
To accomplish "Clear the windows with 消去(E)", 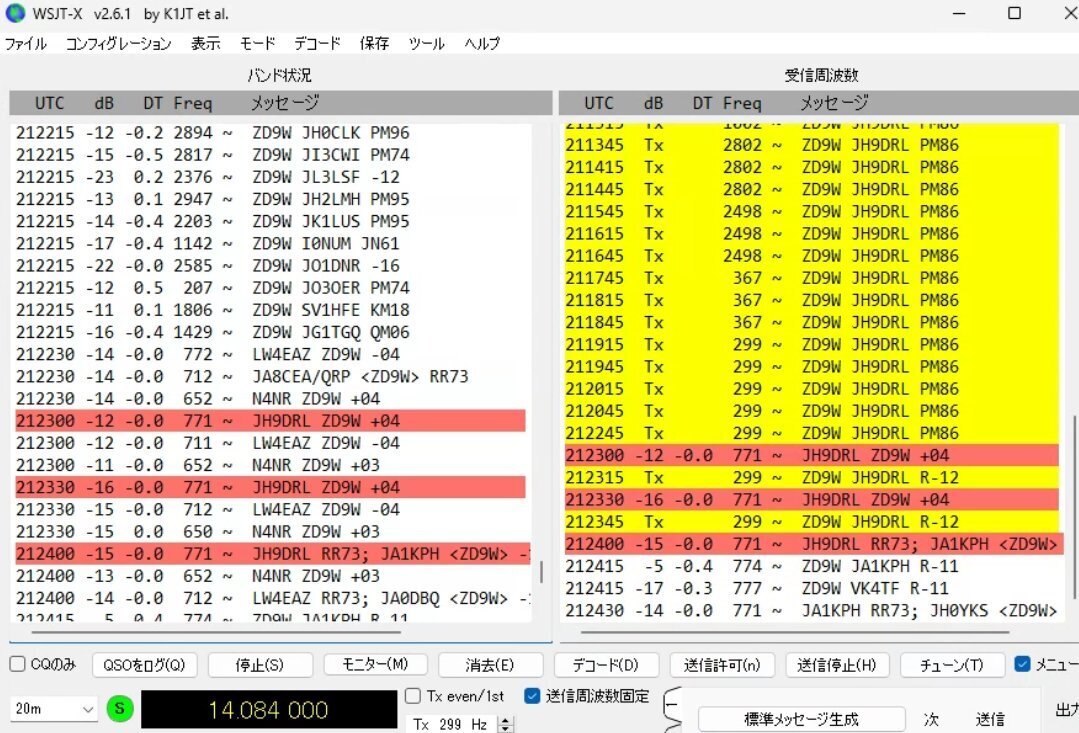I will click(489, 664).
